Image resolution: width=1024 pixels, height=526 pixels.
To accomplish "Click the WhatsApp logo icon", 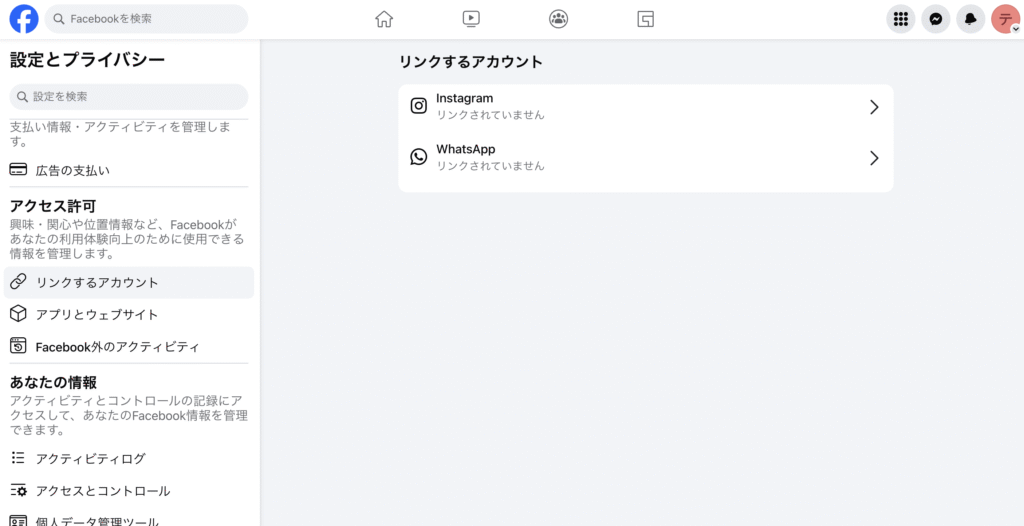I will (x=419, y=157).
